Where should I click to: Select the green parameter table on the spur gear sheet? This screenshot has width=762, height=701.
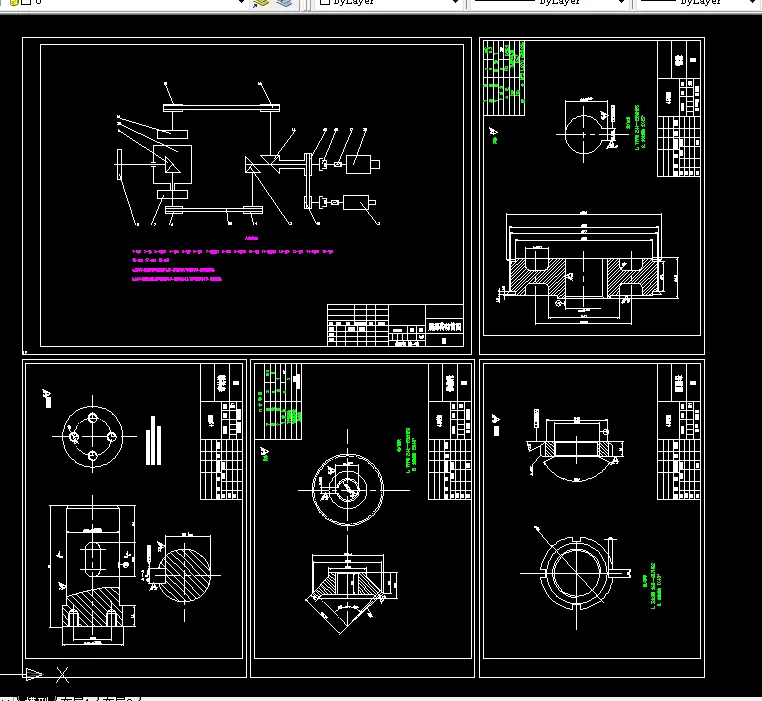click(x=504, y=78)
